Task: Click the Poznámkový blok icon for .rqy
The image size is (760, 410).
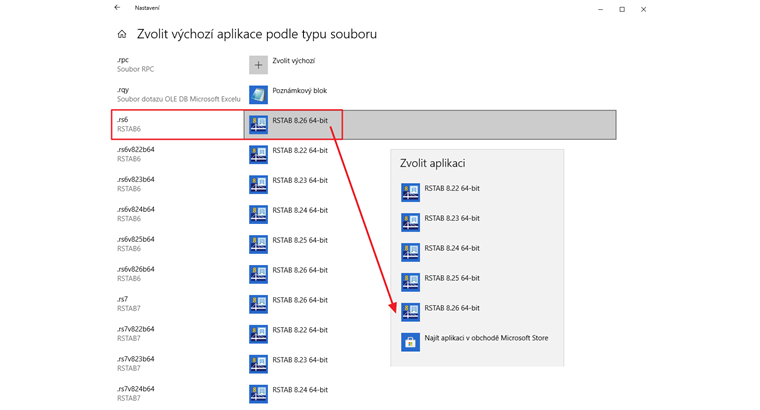Action: point(258,95)
